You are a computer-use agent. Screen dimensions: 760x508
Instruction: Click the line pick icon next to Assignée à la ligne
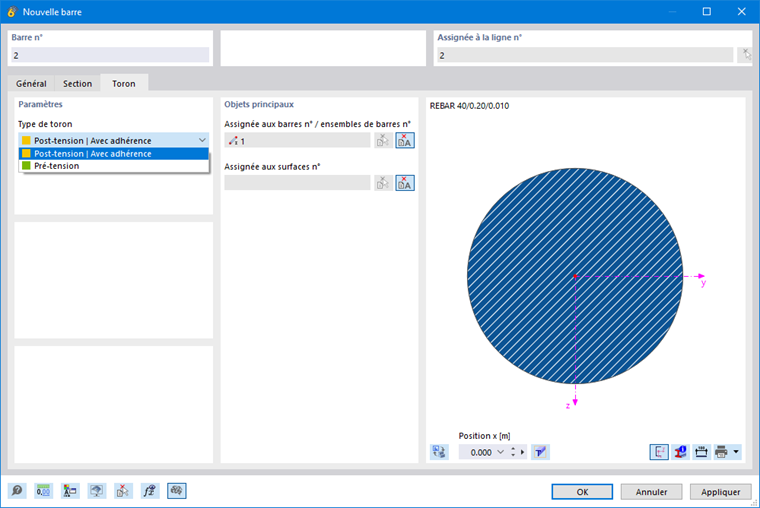click(x=745, y=55)
